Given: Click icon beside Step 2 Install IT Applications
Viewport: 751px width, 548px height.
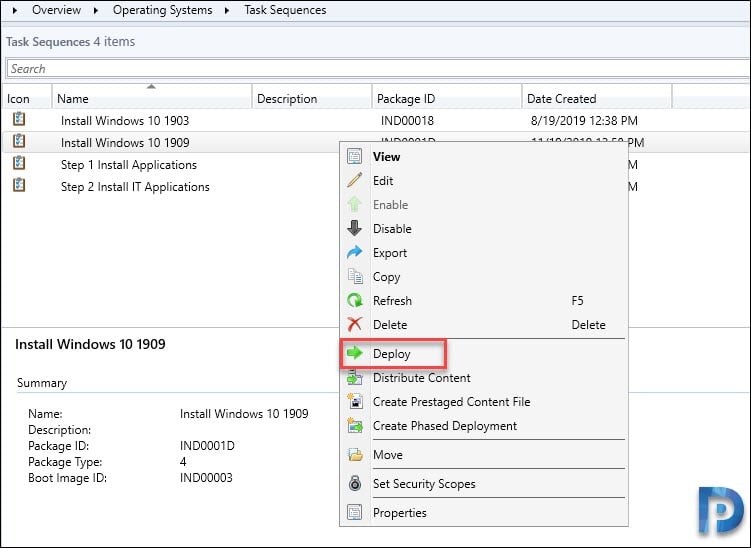Looking at the screenshot, I should (19, 185).
